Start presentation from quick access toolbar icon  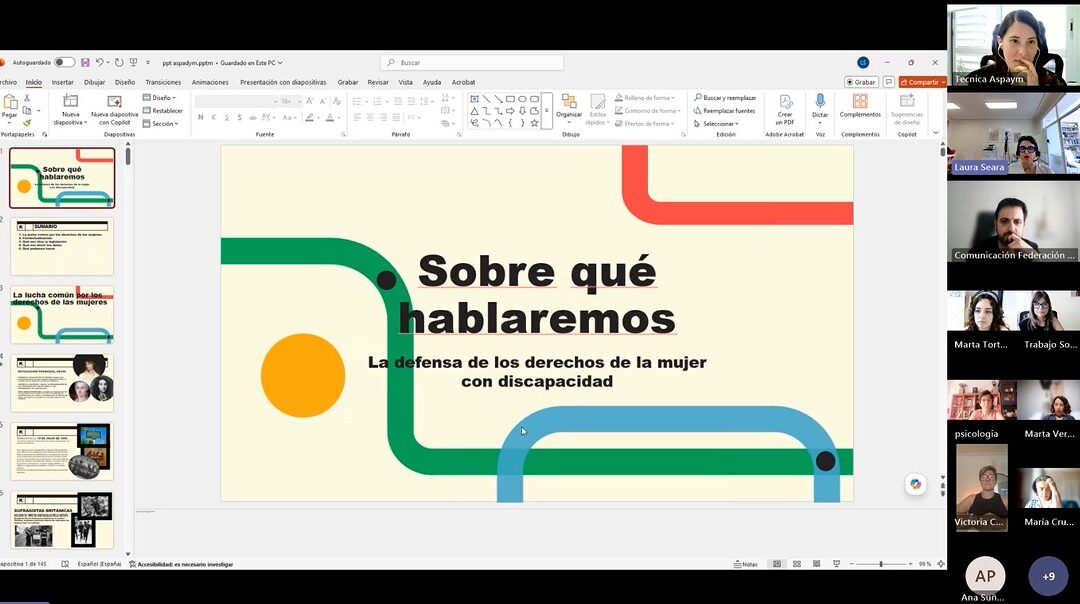[134, 63]
